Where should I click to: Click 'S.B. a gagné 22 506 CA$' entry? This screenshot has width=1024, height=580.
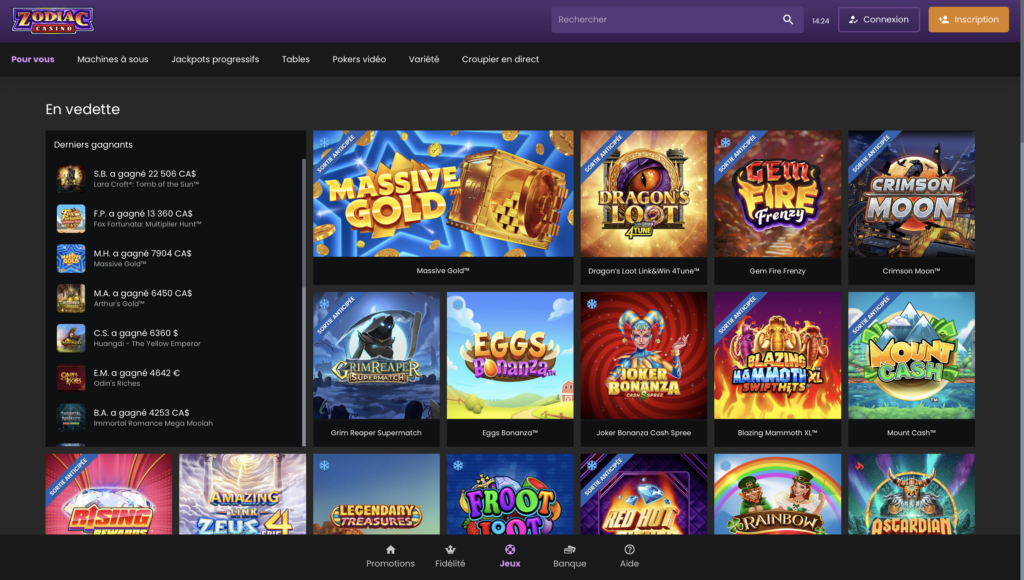[144, 174]
